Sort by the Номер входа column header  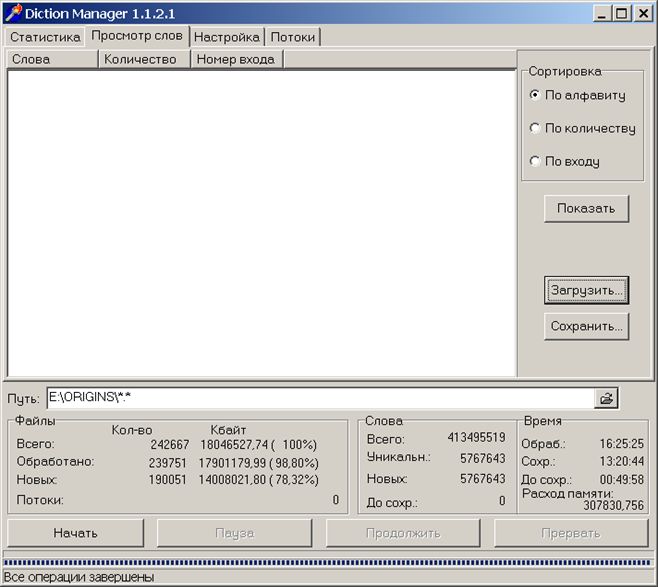(x=237, y=59)
